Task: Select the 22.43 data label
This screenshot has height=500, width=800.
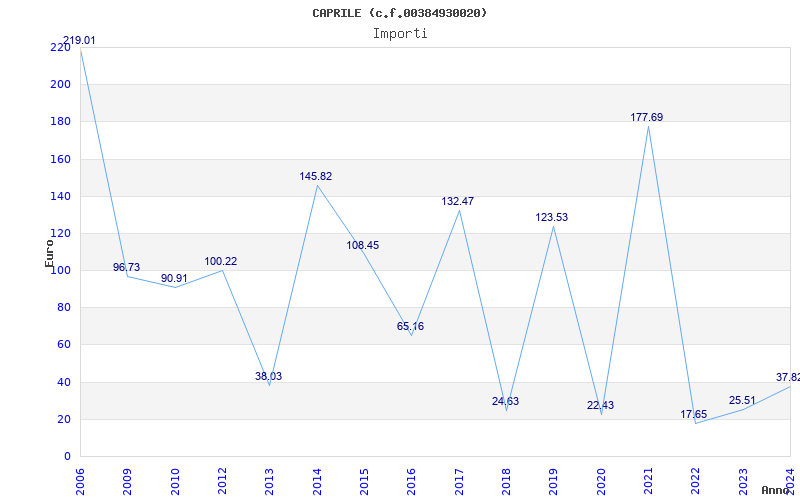Action: click(600, 406)
